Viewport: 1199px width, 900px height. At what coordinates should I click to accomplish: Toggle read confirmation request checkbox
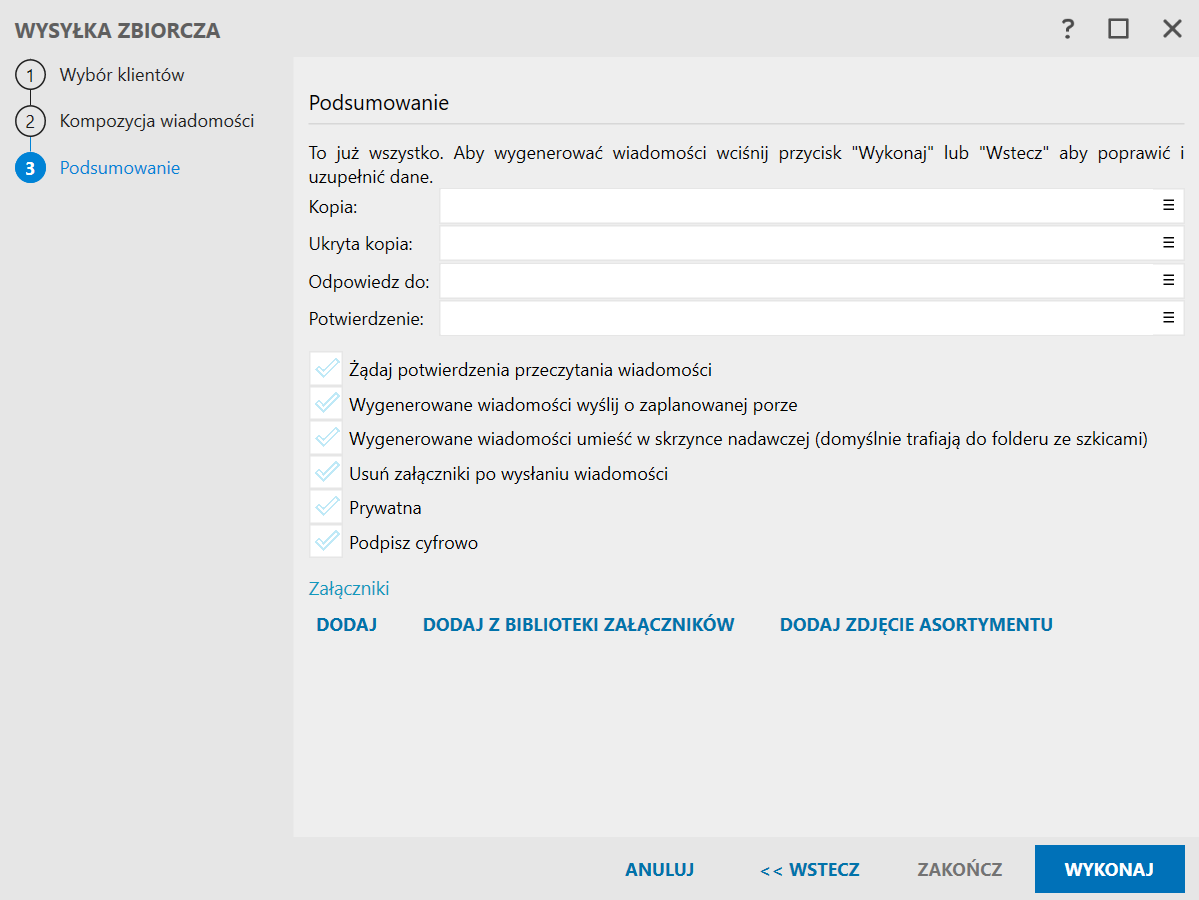pos(326,369)
